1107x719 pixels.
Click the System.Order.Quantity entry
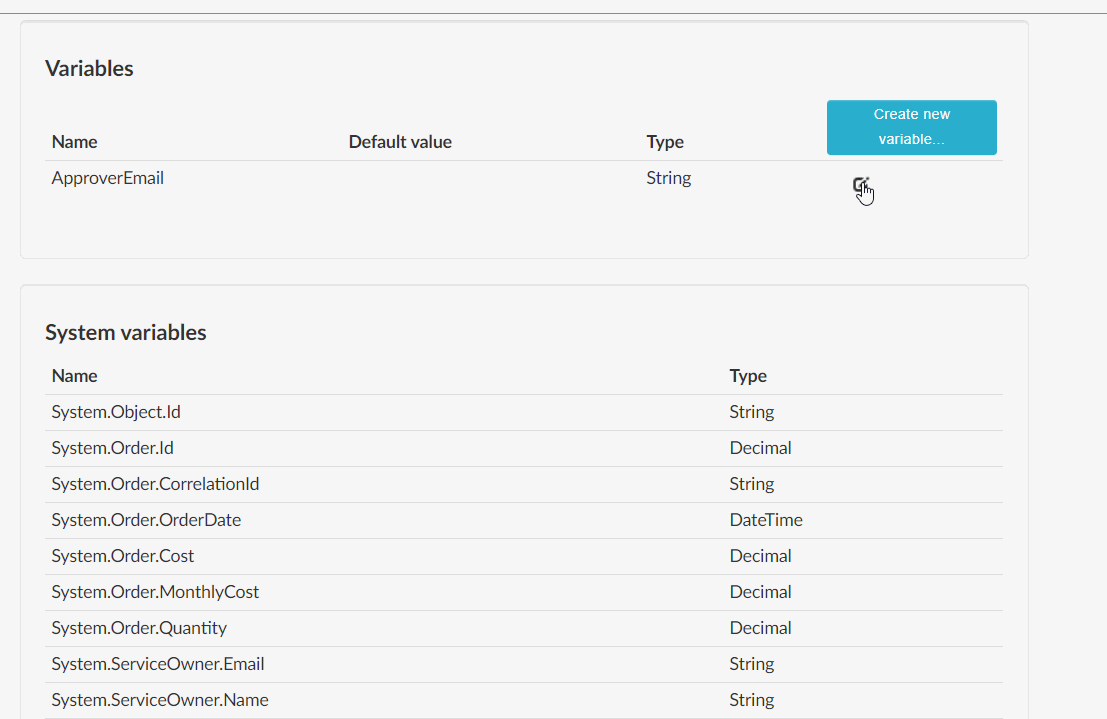click(x=138, y=628)
